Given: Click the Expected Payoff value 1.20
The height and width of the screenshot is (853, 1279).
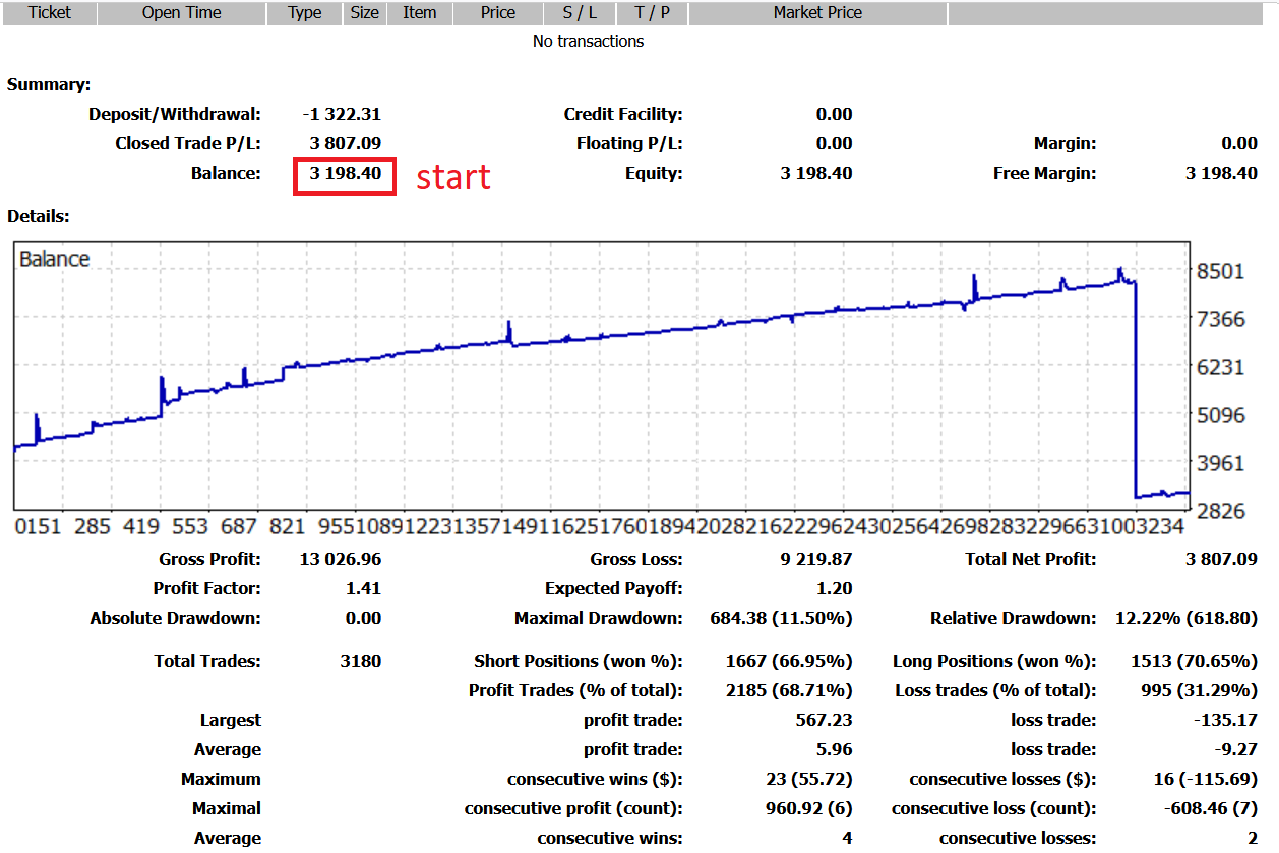Looking at the screenshot, I should pos(834,589).
